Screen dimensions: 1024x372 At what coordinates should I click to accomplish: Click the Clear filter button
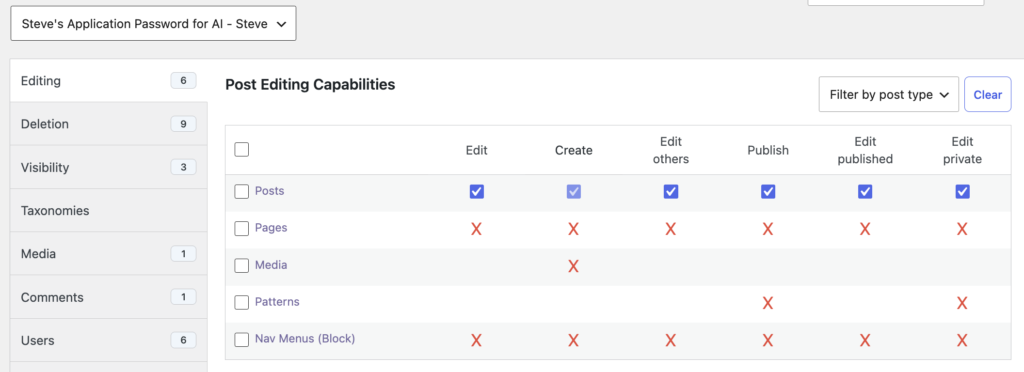[x=987, y=95]
